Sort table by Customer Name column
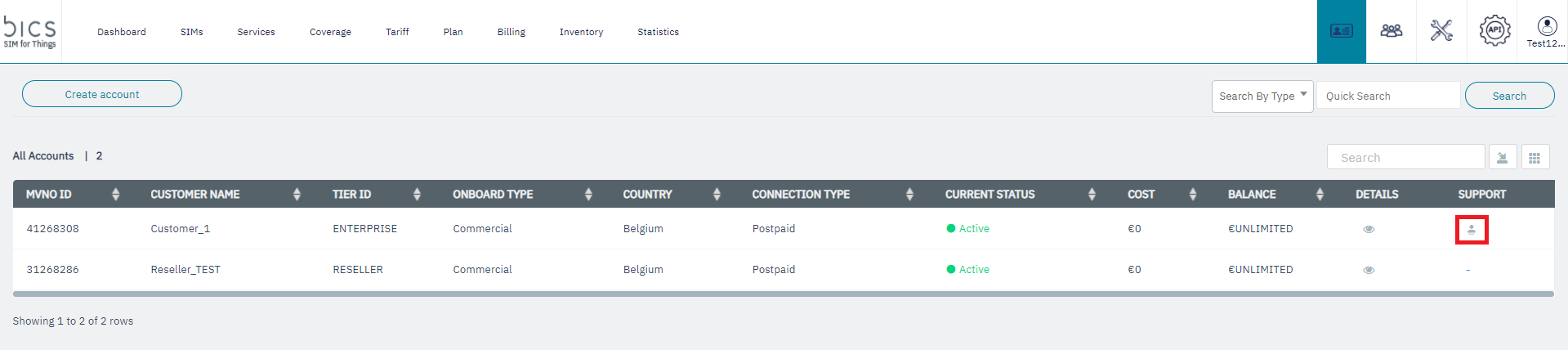Viewport: 1568px width, 350px height. pos(297,195)
